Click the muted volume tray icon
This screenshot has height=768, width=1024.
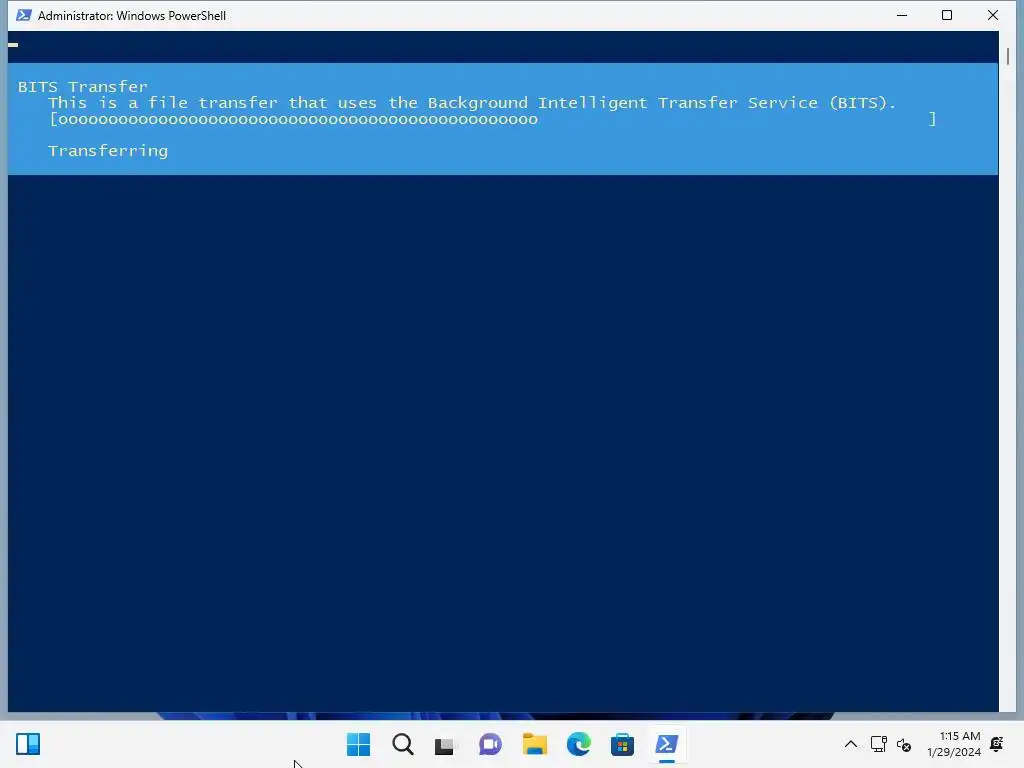pyautogui.click(x=904, y=744)
